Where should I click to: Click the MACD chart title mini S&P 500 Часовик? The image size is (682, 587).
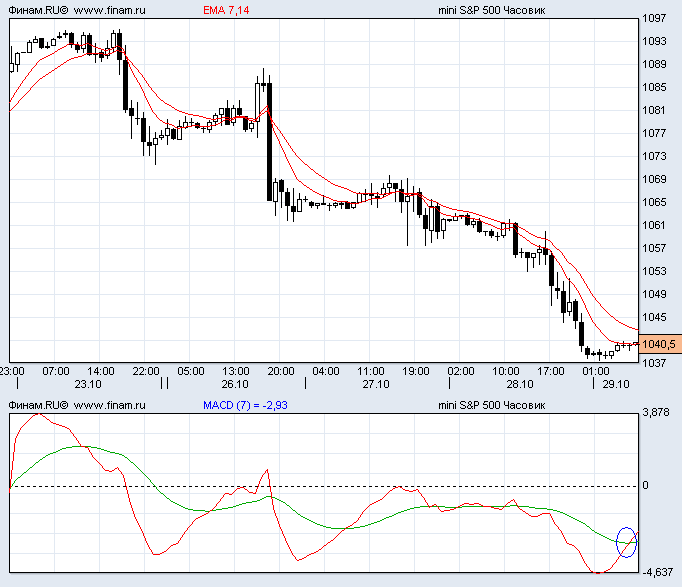(491, 405)
